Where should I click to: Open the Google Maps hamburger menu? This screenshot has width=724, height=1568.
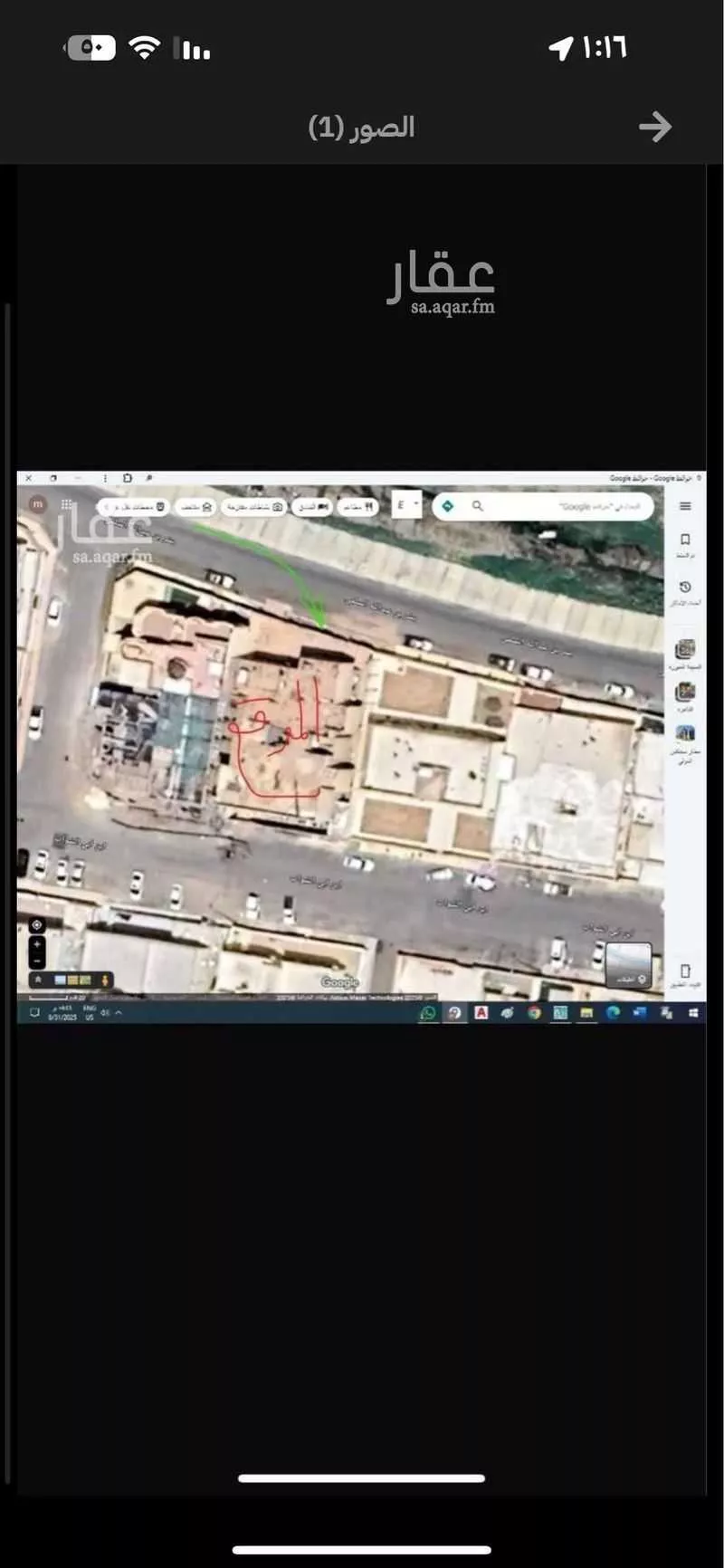pyautogui.click(x=685, y=506)
